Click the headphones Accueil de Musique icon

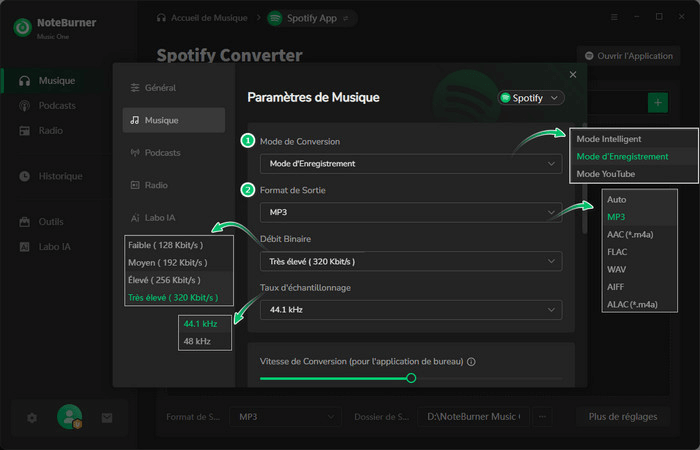point(161,18)
